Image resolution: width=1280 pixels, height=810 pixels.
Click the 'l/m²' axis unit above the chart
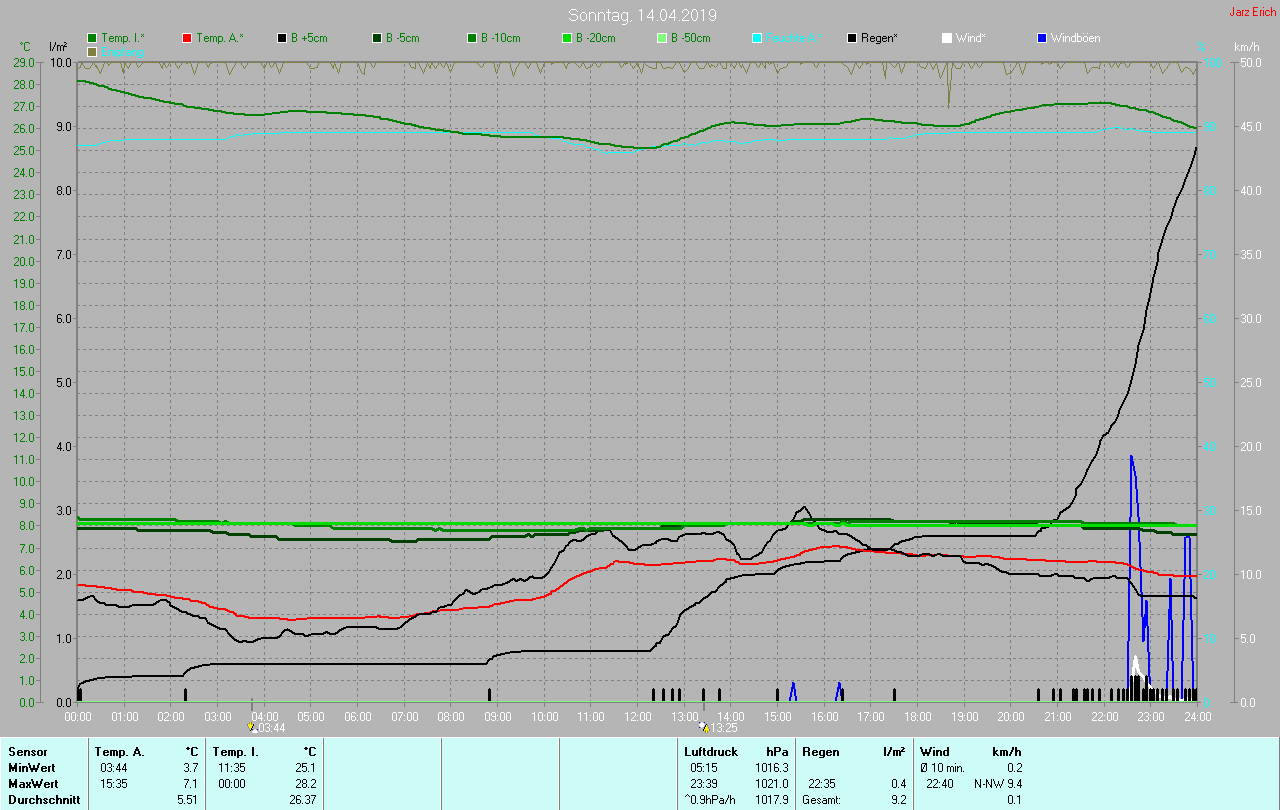[x=58, y=47]
